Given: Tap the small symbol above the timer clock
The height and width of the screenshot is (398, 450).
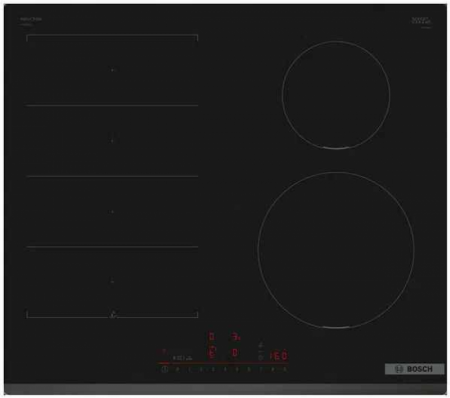Looking at the screenshot, I should click(261, 345).
